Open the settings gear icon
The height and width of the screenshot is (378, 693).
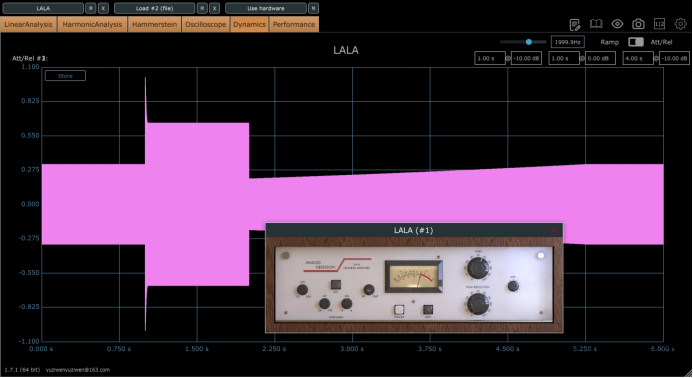[x=680, y=24]
